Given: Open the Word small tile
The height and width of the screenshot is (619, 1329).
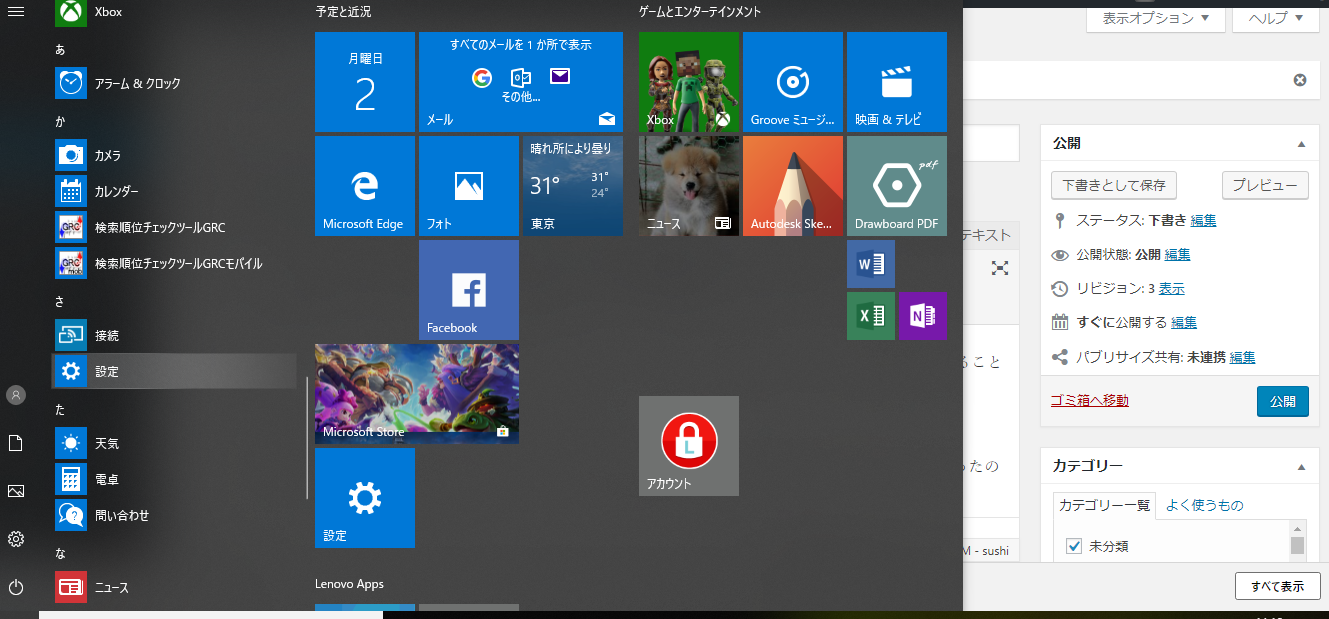Looking at the screenshot, I should pyautogui.click(x=870, y=264).
